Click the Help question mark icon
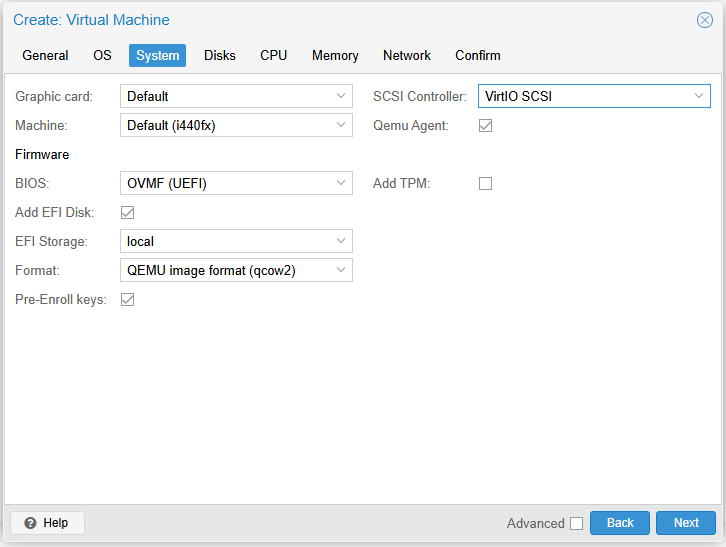 click(x=31, y=523)
